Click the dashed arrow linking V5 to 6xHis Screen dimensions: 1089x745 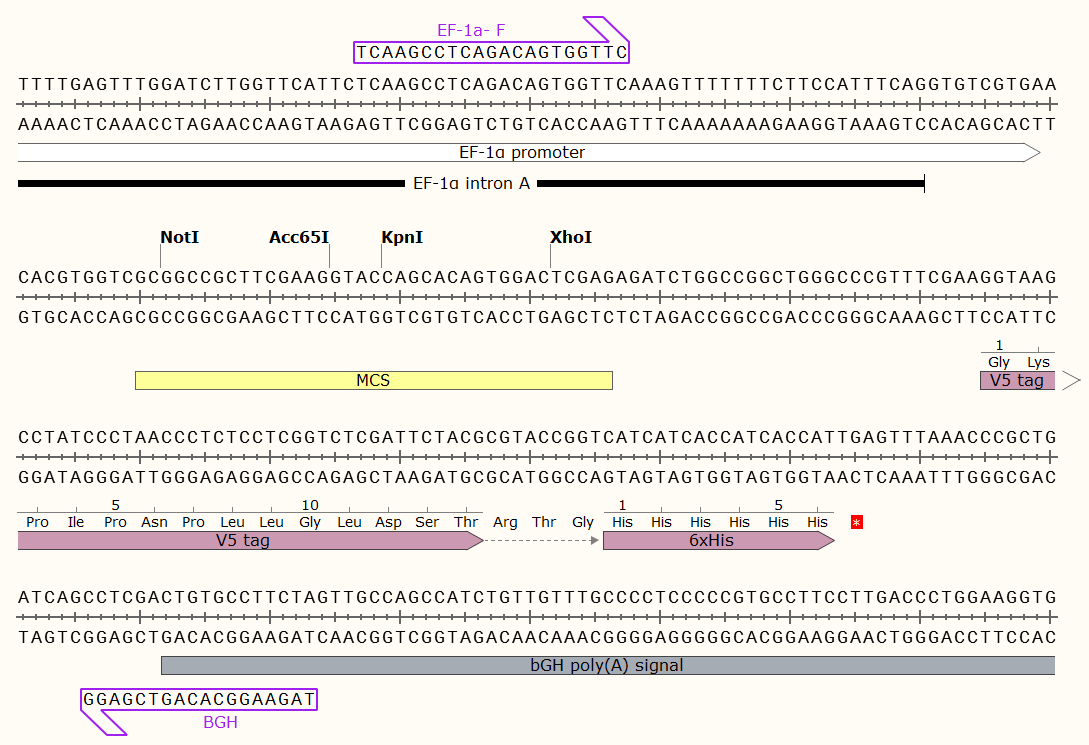[x=541, y=541]
